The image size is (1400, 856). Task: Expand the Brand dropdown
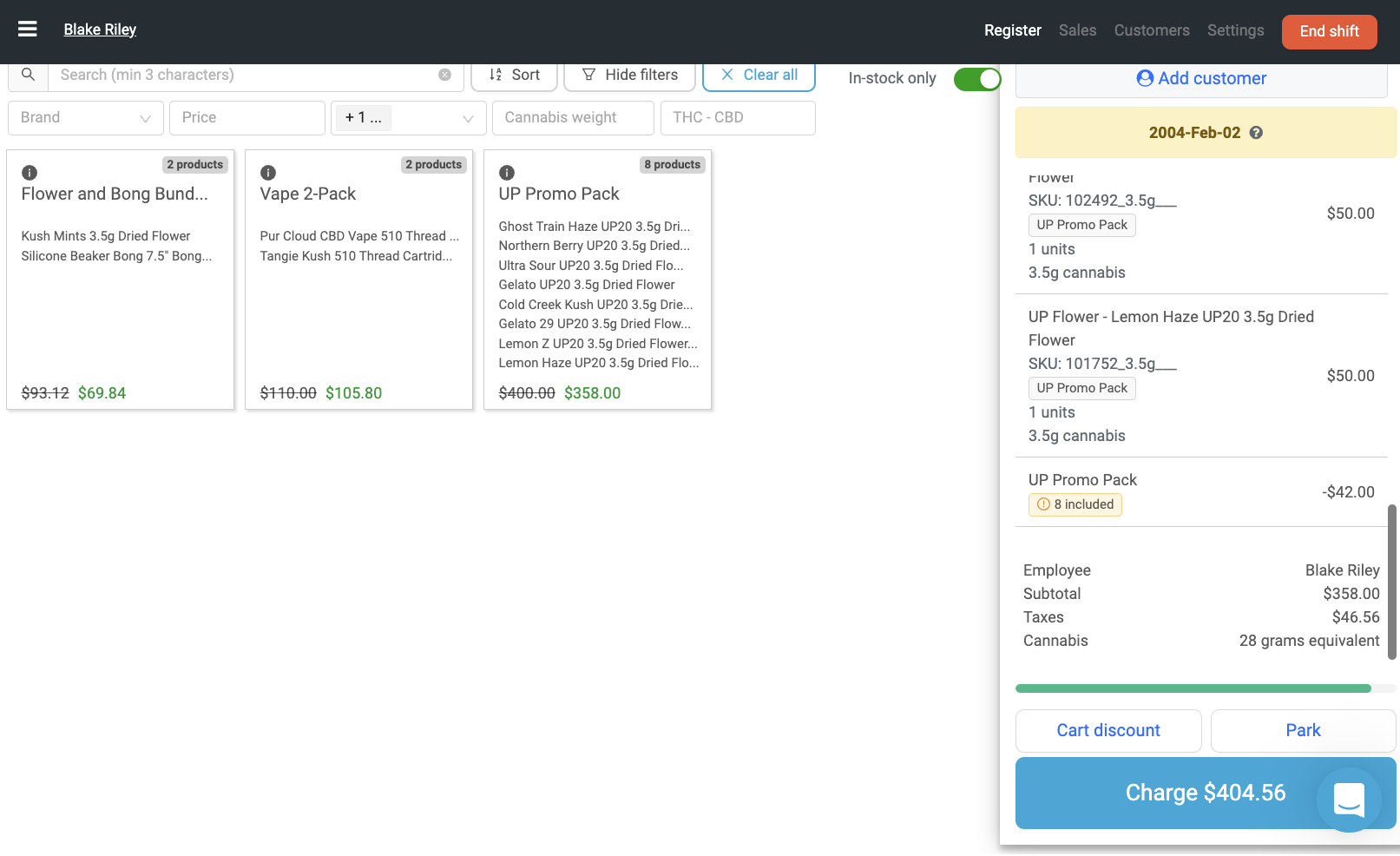pyautogui.click(x=85, y=118)
